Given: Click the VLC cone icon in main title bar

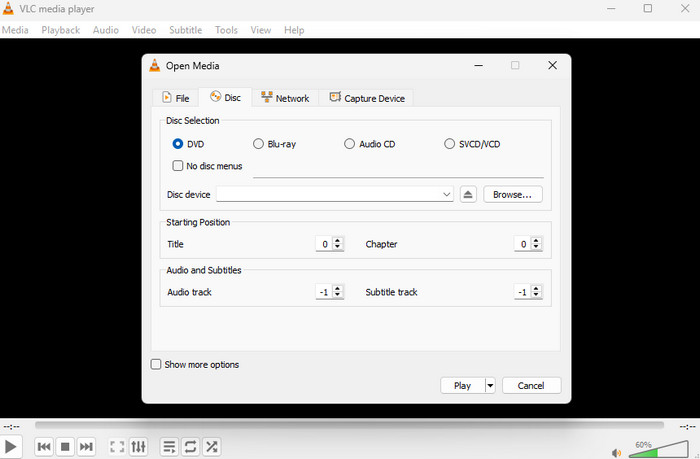Looking at the screenshot, I should pos(8,8).
